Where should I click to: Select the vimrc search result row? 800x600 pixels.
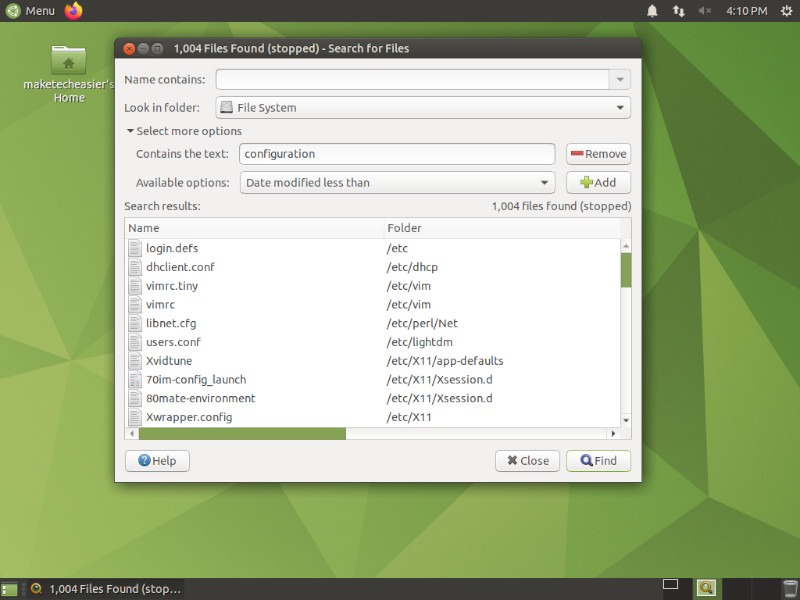point(250,304)
